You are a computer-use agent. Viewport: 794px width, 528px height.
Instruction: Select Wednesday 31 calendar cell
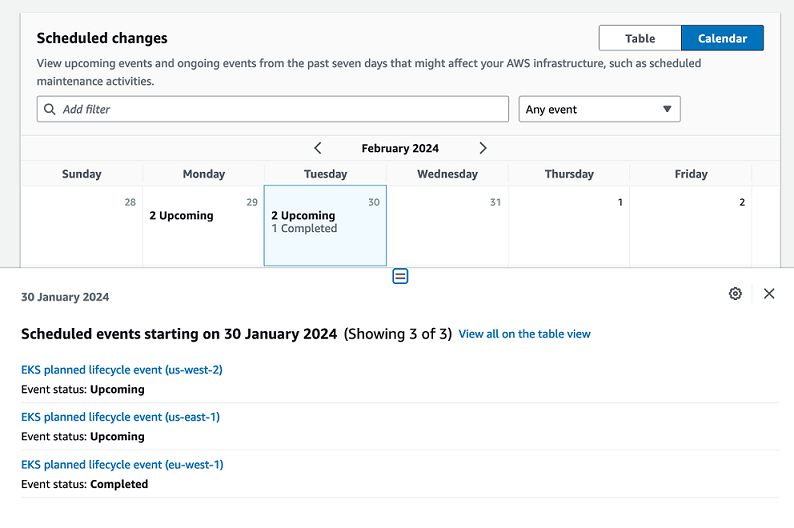(447, 226)
